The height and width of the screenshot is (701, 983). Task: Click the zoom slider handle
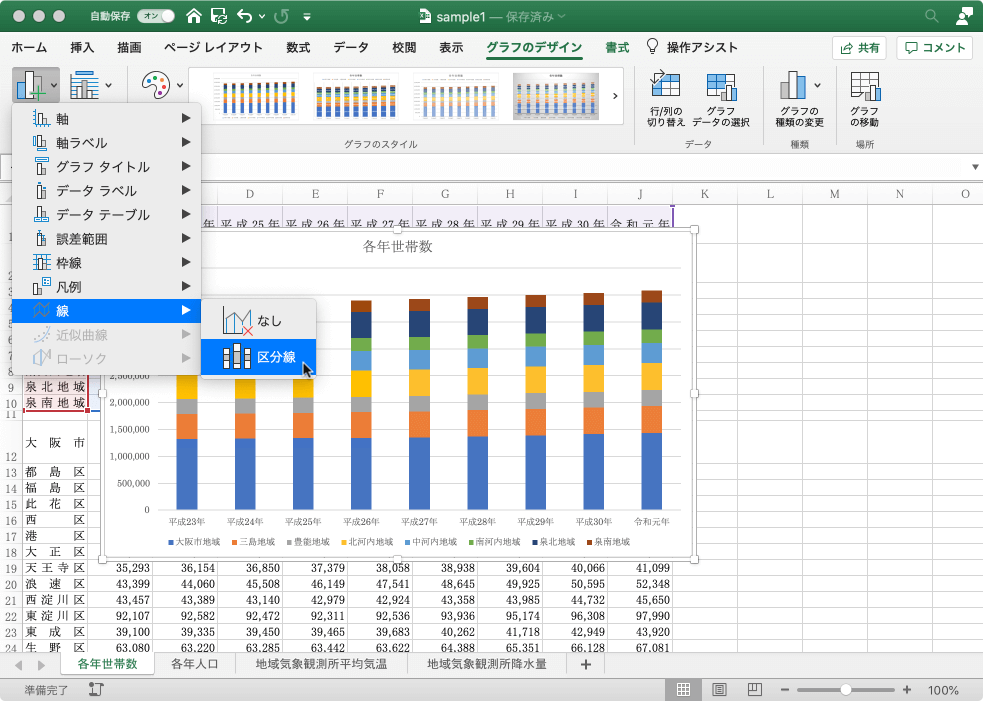coord(846,690)
